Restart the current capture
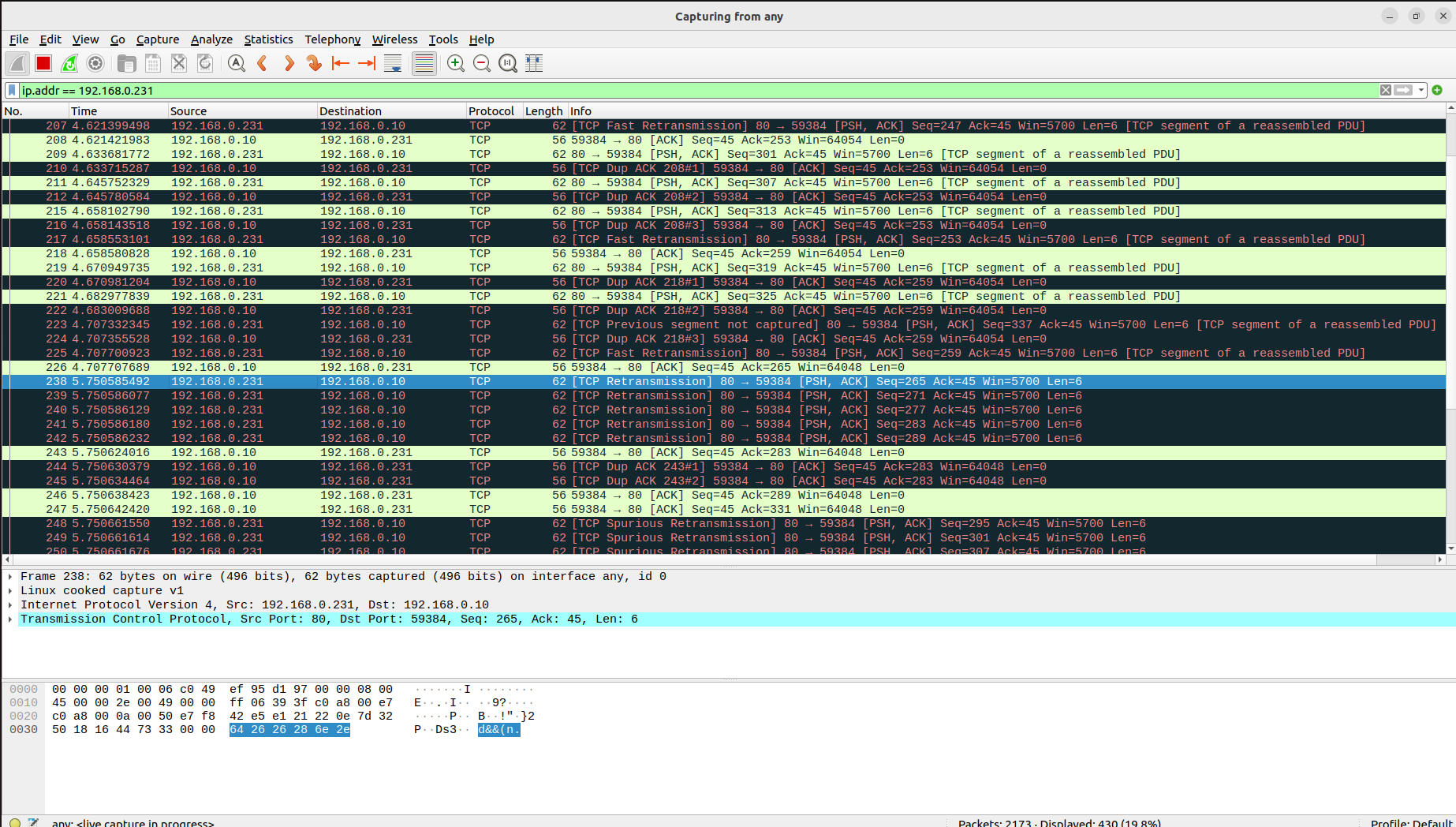Image resolution: width=1456 pixels, height=827 pixels. click(69, 63)
